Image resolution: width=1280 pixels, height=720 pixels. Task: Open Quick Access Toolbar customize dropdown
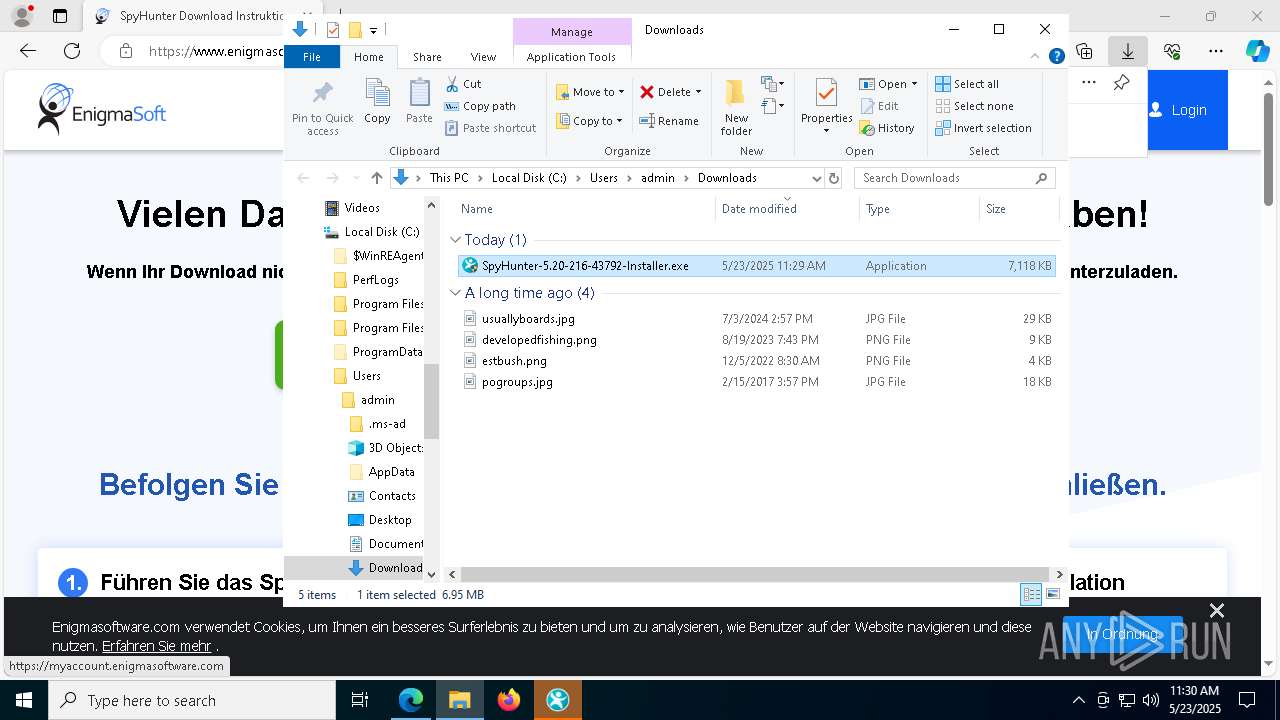(373, 30)
